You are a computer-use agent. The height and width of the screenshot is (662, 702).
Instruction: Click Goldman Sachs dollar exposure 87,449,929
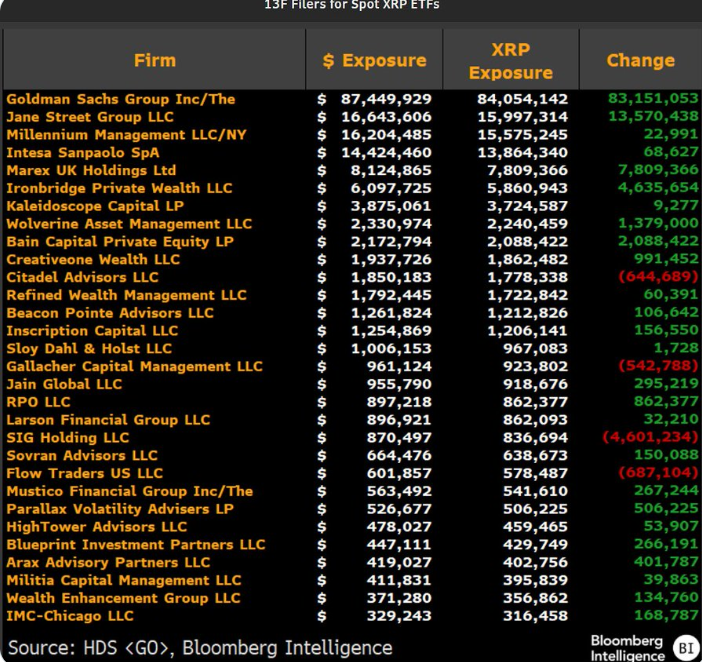point(386,99)
